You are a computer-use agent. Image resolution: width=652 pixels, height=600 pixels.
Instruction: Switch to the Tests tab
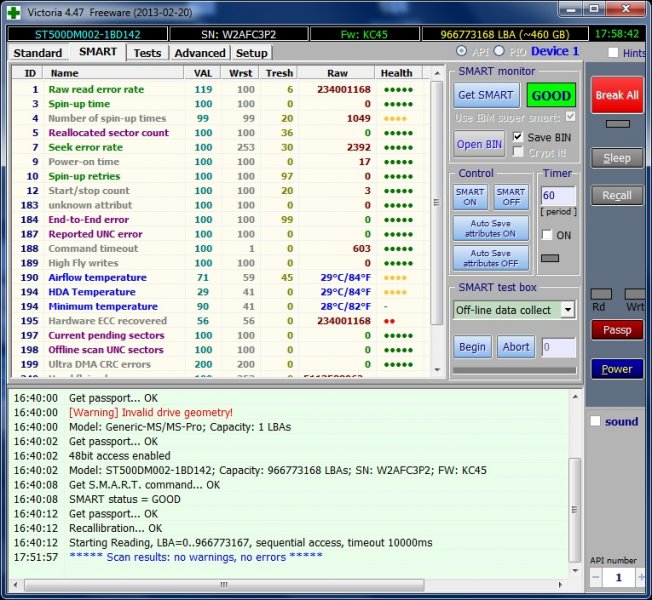(147, 53)
